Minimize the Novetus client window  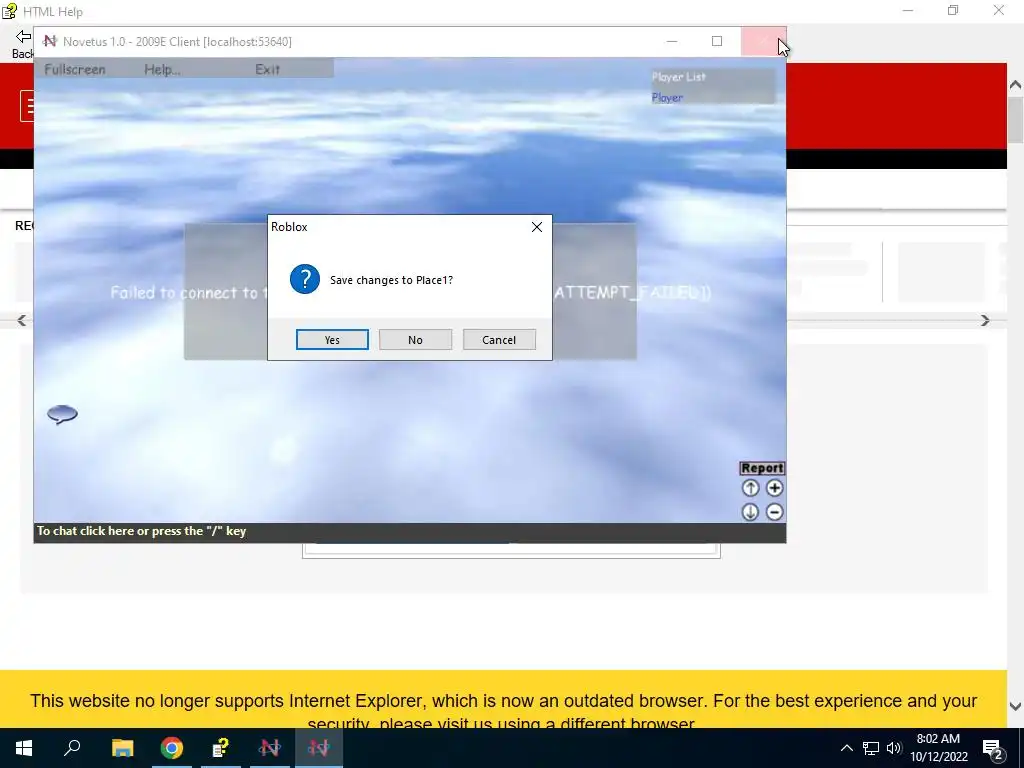[x=672, y=41]
